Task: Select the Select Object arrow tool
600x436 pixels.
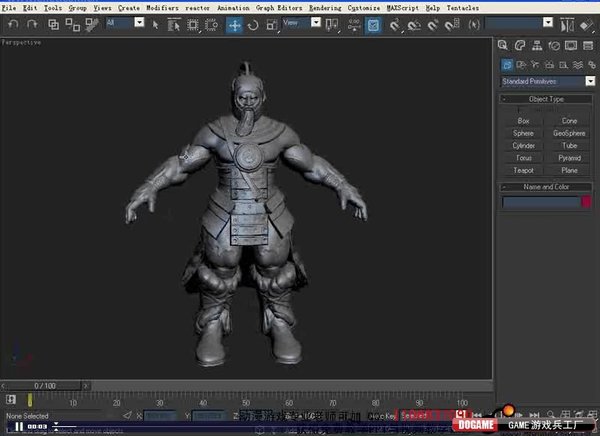Action: point(156,24)
